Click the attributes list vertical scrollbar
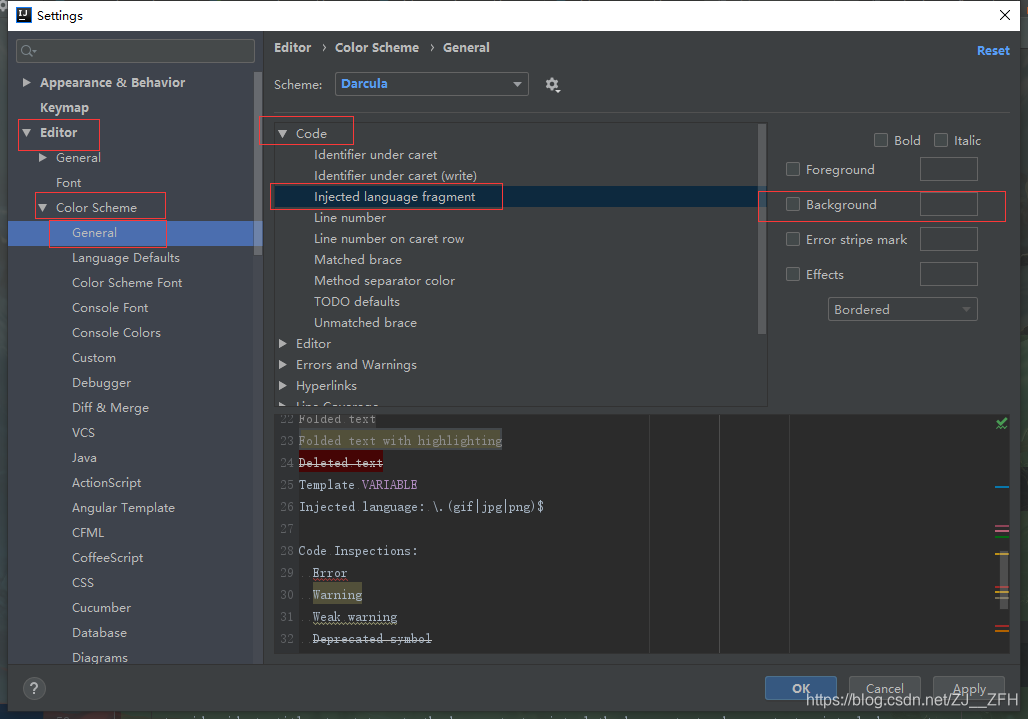This screenshot has width=1028, height=719. click(762, 229)
